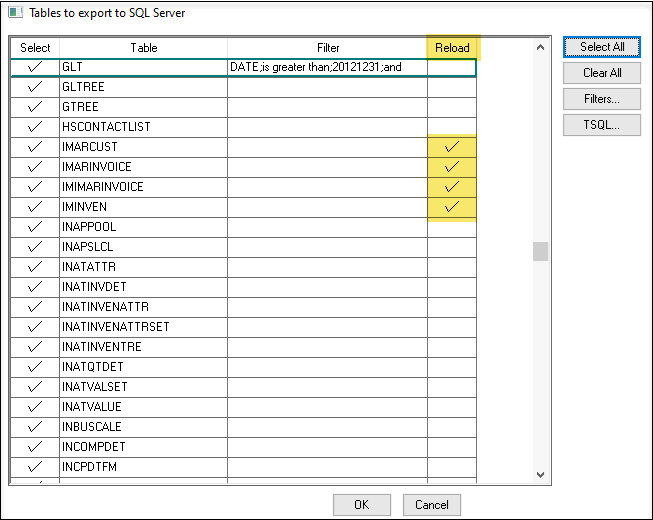The height and width of the screenshot is (520, 653).
Task: Toggle Reload checkmark for IMARCUST
Action: [451, 147]
